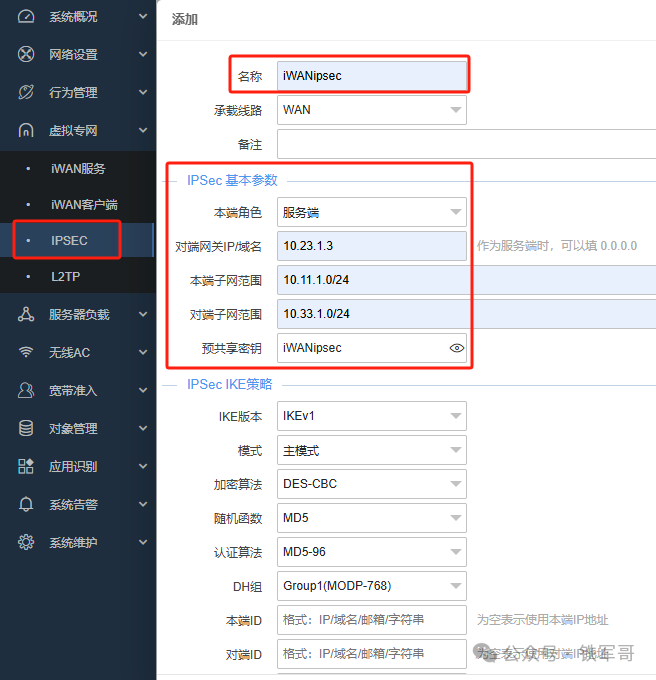Click the 名称 field containing iWANipsec
The height and width of the screenshot is (680, 656).
[x=372, y=75]
